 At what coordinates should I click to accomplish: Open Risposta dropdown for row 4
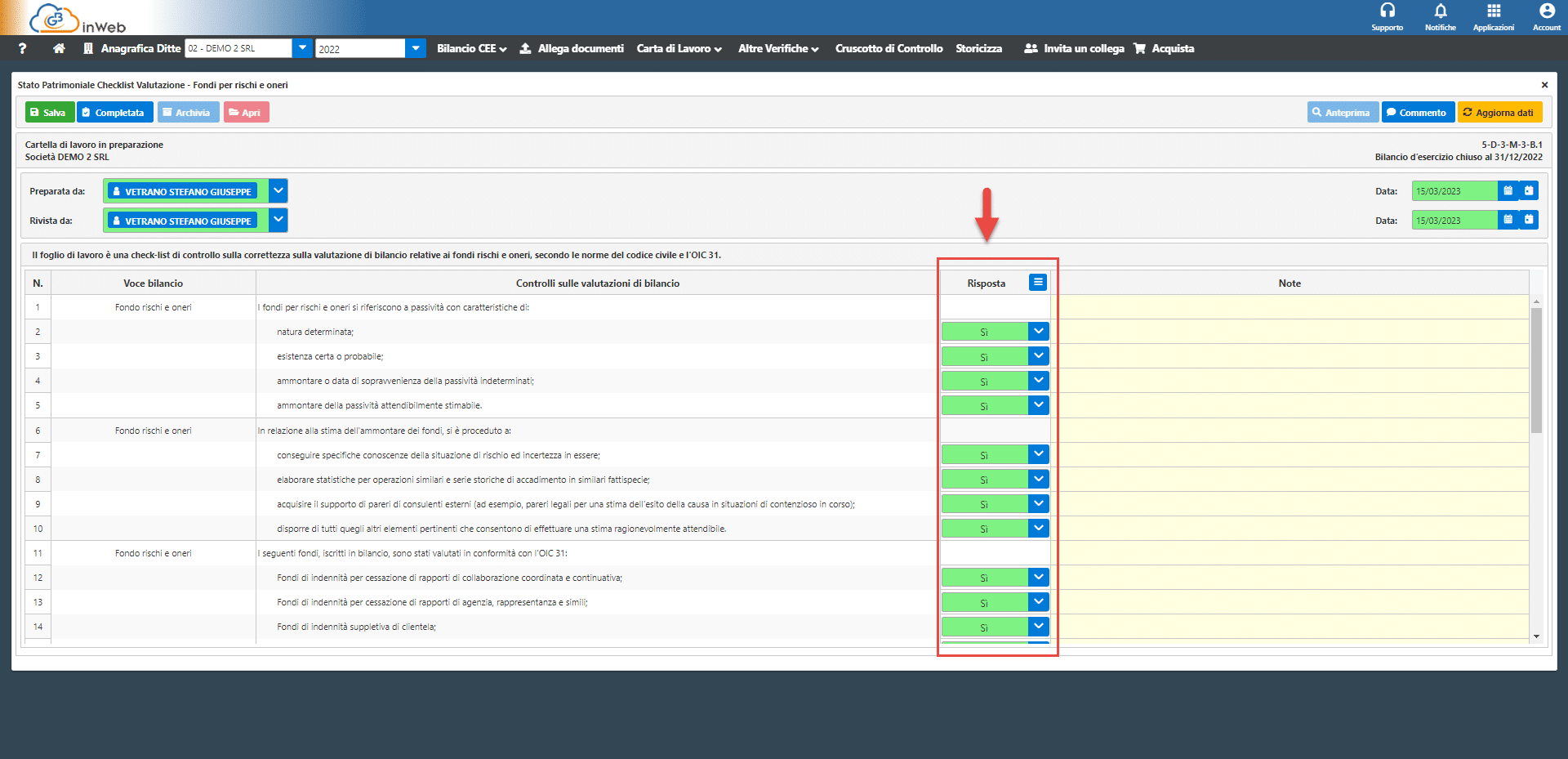(x=1038, y=381)
